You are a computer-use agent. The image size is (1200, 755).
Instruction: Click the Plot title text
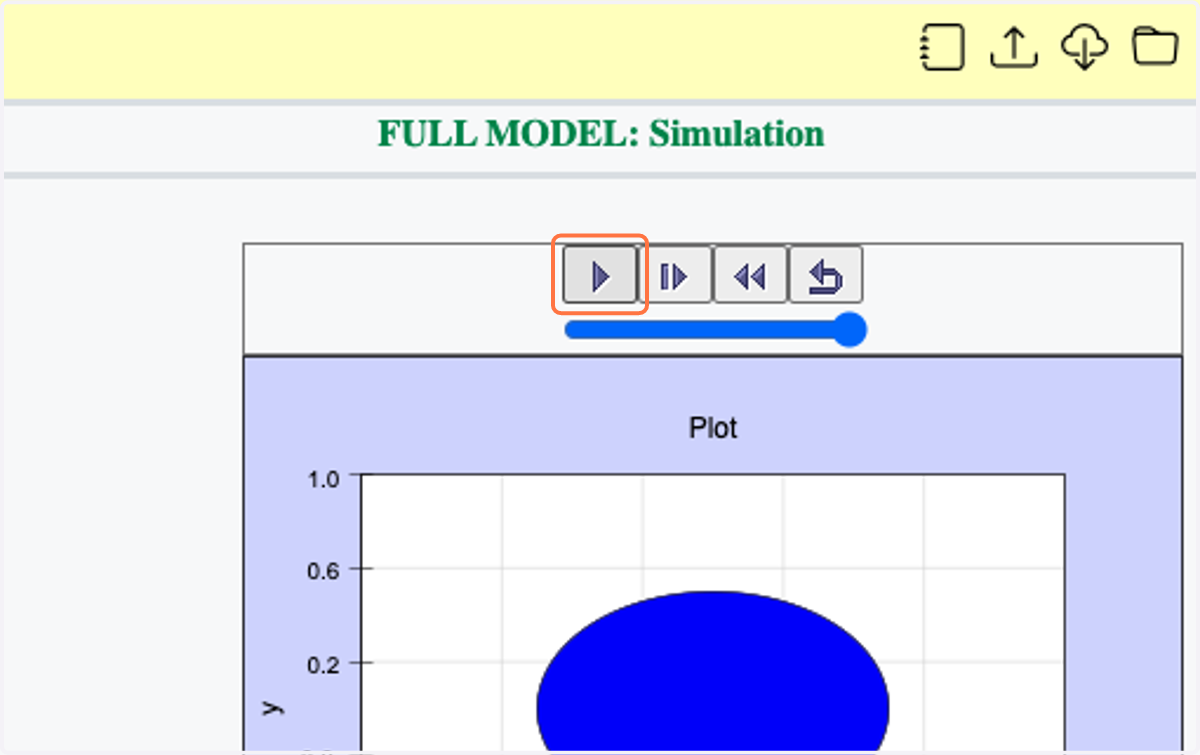click(713, 429)
